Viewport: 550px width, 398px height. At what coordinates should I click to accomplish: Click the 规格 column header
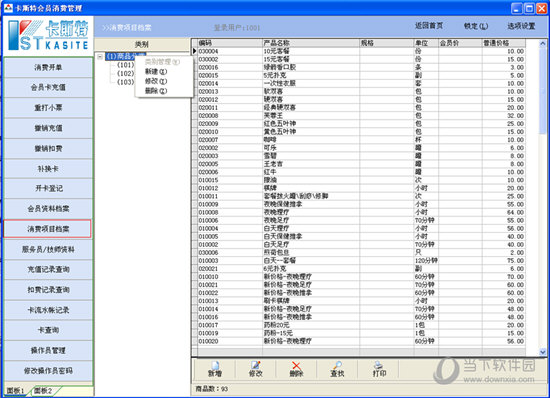pyautogui.click(x=387, y=43)
